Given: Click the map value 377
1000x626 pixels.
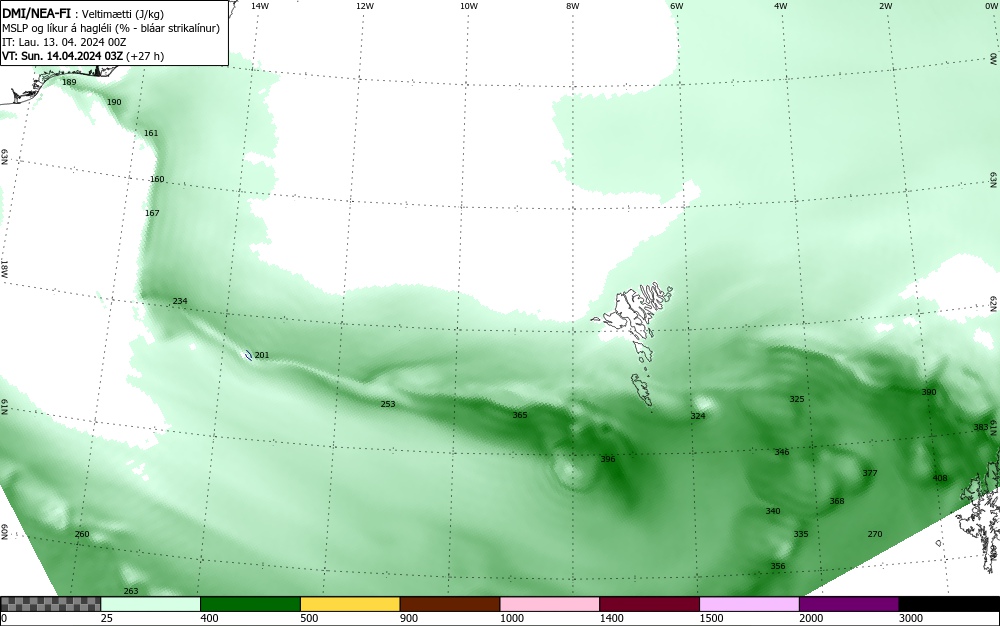Looking at the screenshot, I should pyautogui.click(x=870, y=473).
